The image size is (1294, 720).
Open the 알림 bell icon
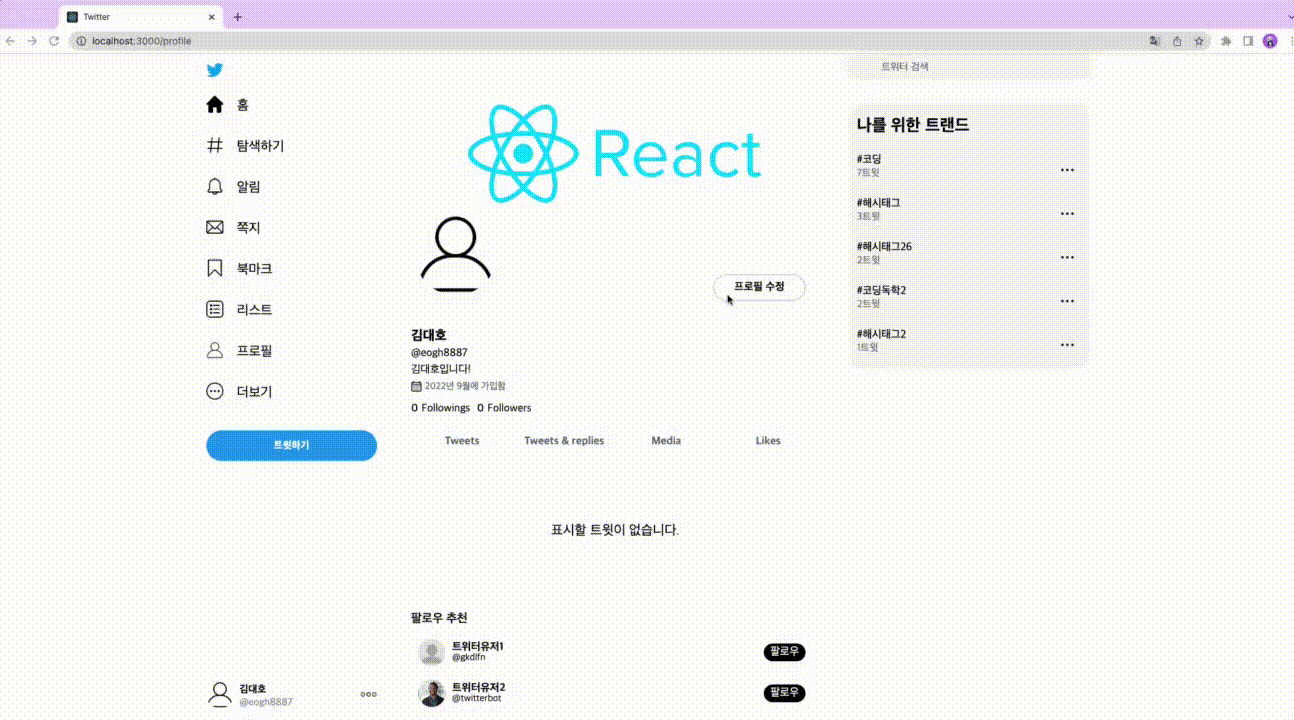214,187
